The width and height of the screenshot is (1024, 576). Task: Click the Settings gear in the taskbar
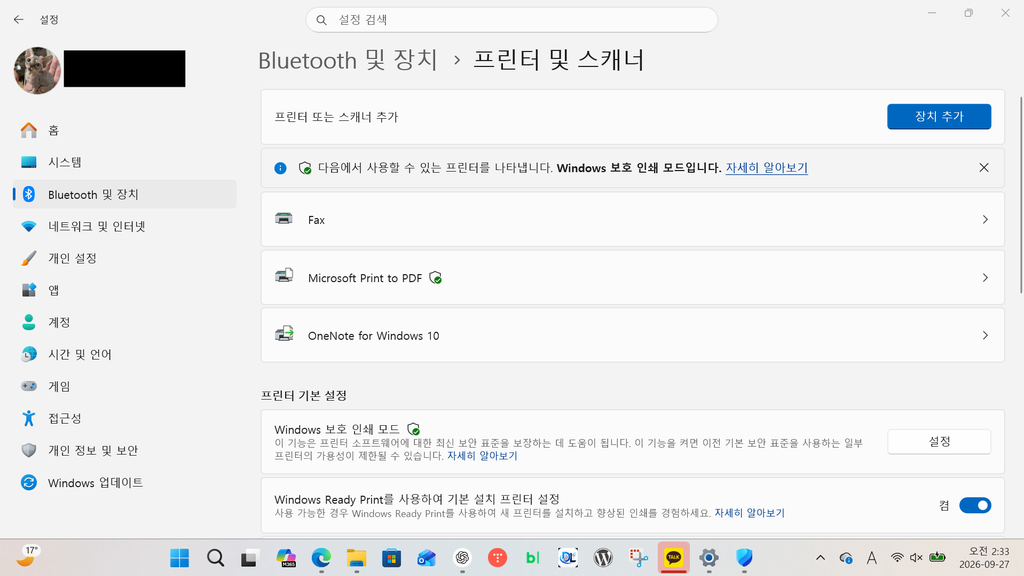[709, 558]
